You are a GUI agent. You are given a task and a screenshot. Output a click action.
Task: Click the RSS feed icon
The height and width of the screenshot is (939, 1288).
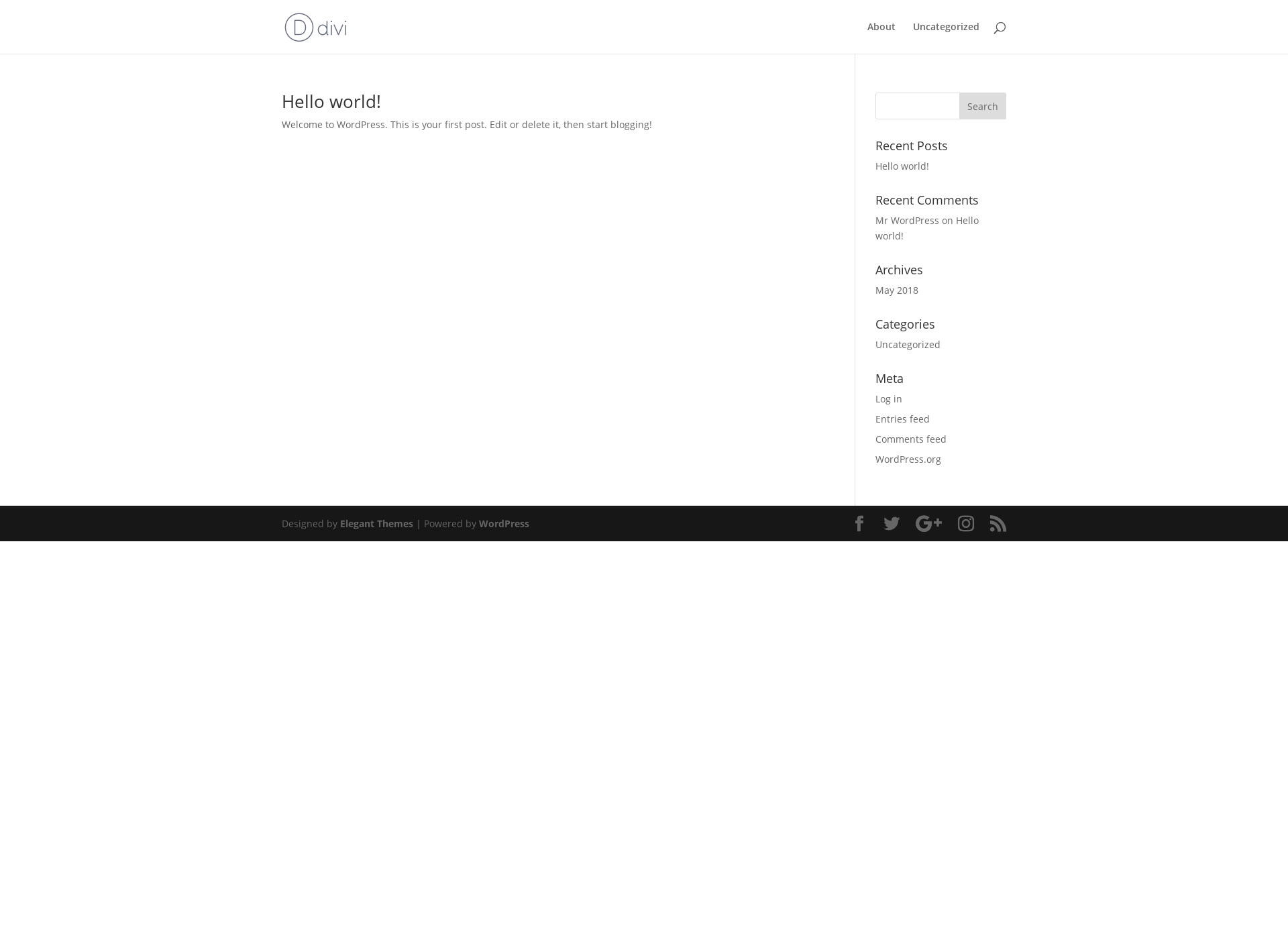point(998,523)
